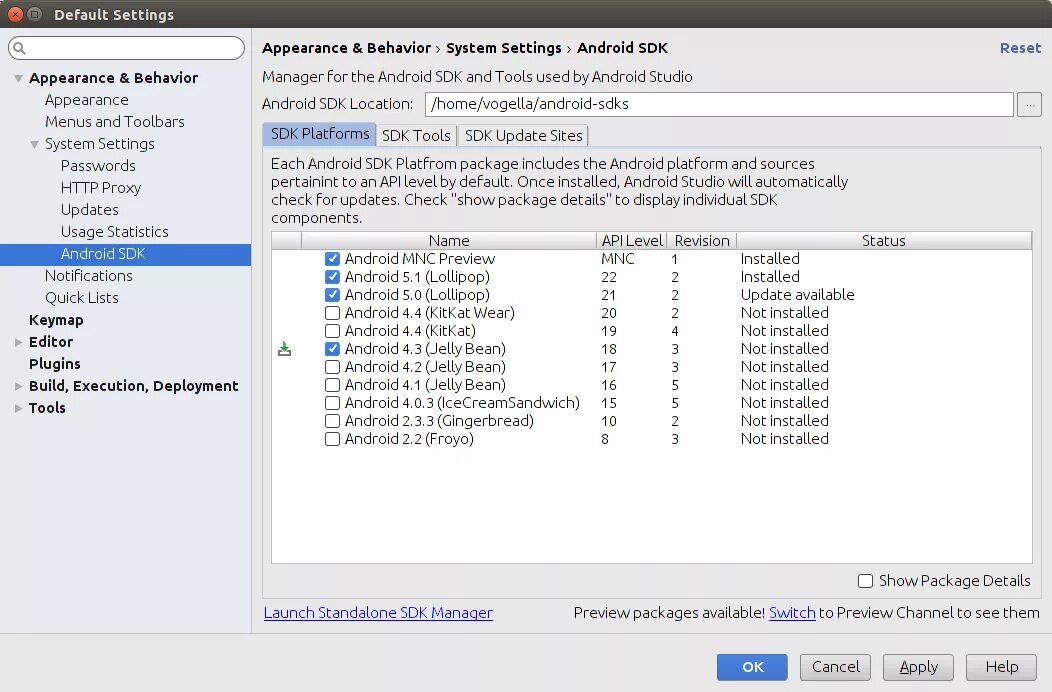Click the Android SDK Location field

click(x=719, y=104)
